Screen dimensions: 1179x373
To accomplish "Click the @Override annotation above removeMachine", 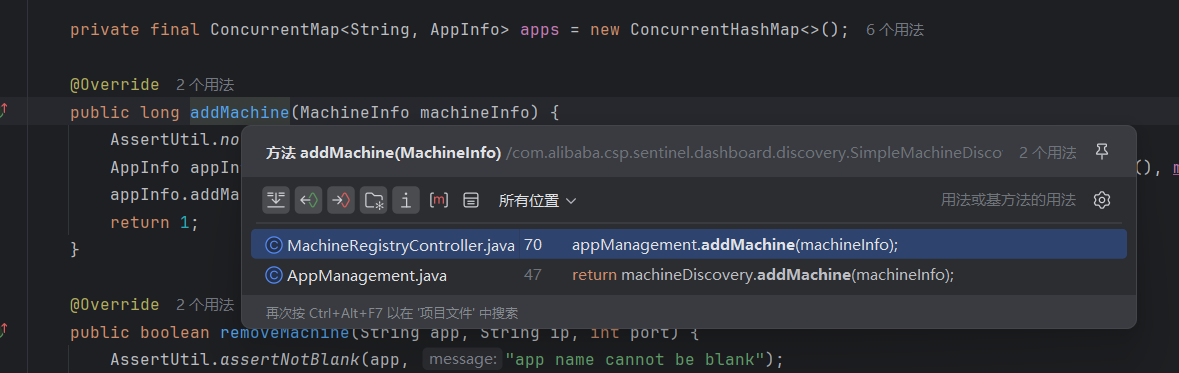I will coord(114,305).
